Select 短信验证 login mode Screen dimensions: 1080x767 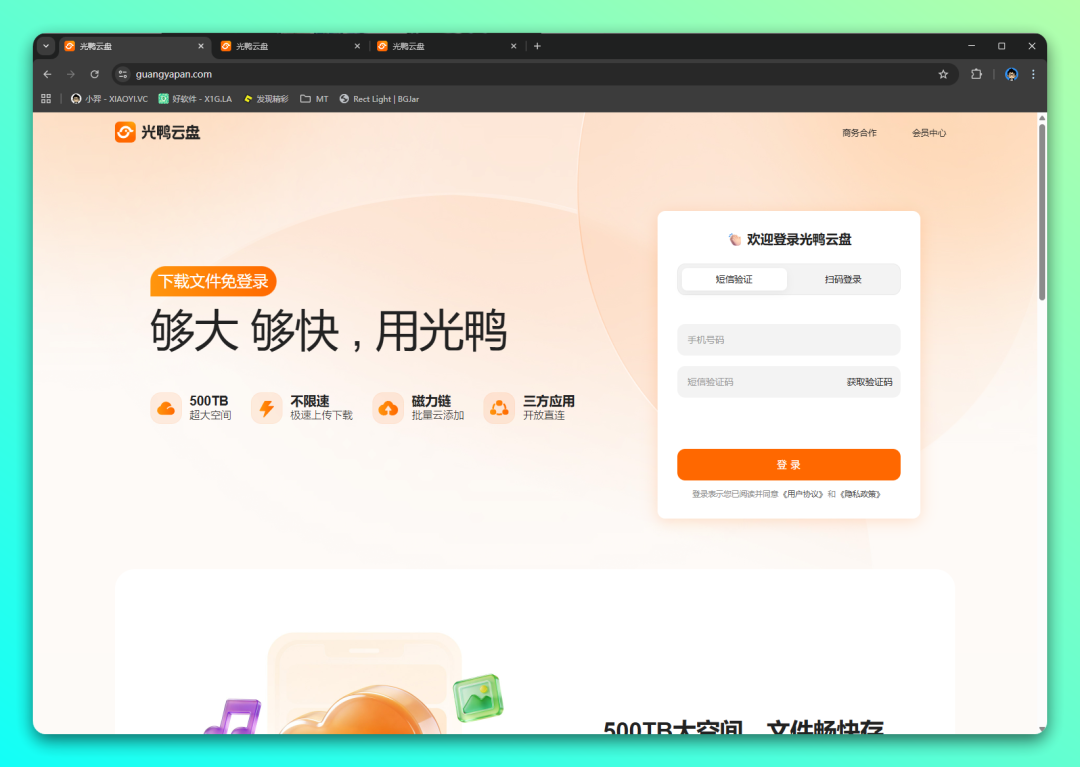(734, 280)
